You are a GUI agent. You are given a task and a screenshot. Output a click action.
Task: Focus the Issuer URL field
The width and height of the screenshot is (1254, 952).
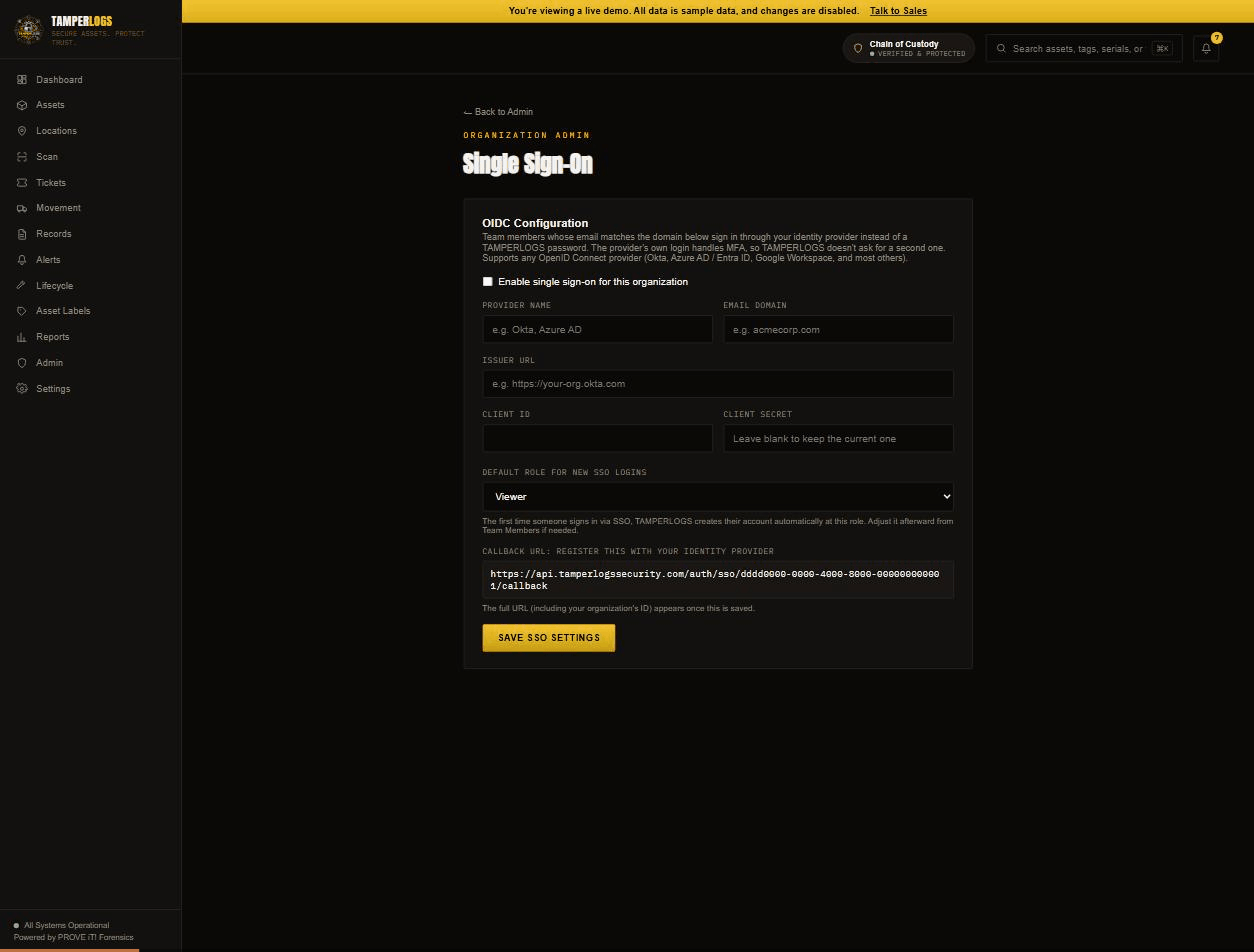pos(718,384)
